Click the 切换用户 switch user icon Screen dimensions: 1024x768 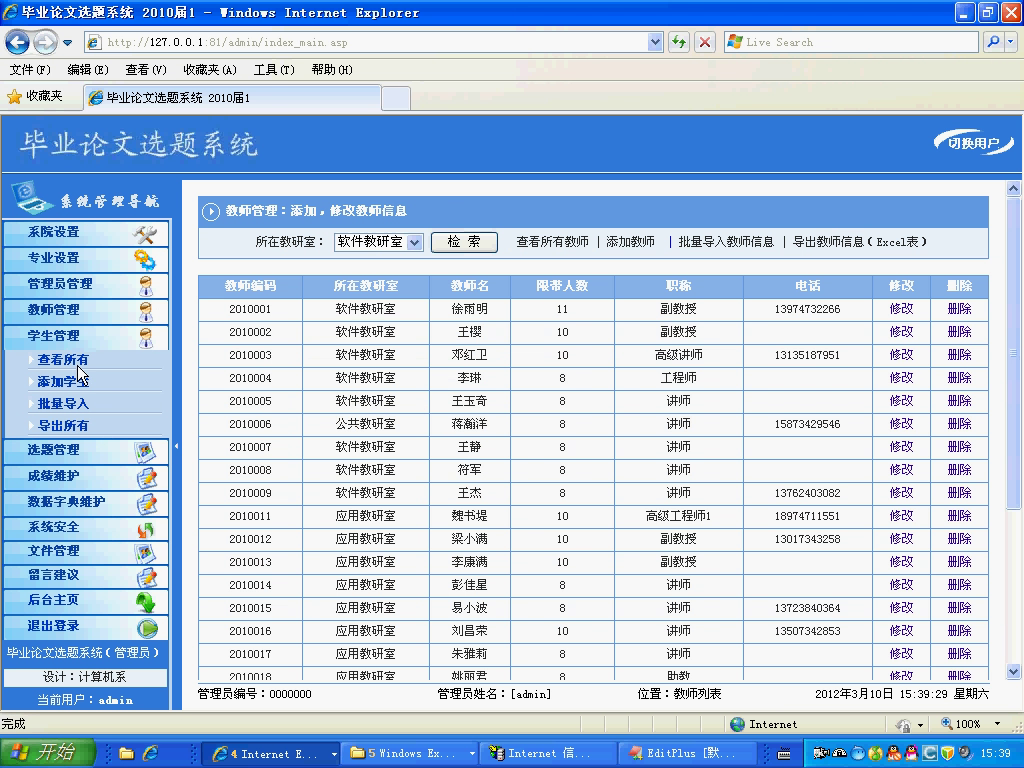973,142
